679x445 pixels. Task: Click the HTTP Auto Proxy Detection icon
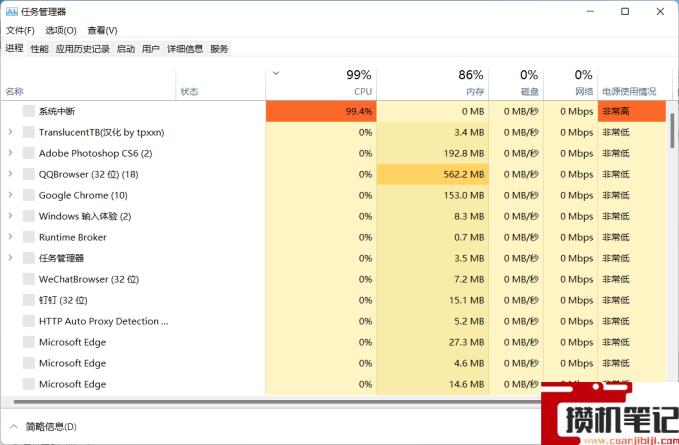pos(29,321)
